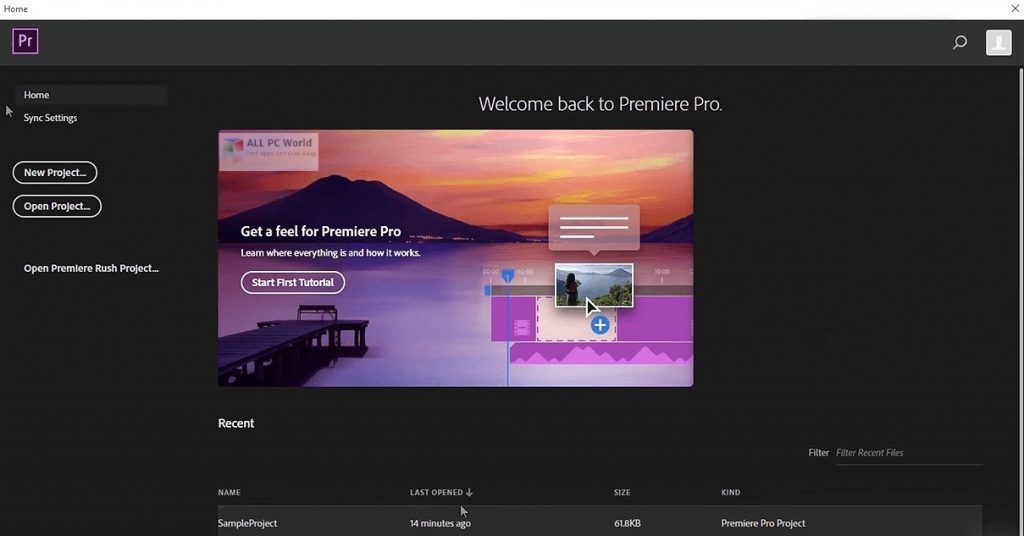This screenshot has width=1024, height=536.
Task: Close the Home window
Action: (x=1015, y=8)
